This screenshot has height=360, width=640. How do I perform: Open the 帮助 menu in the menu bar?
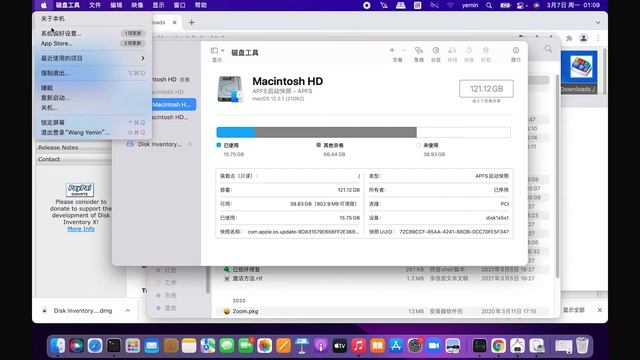[201, 5]
